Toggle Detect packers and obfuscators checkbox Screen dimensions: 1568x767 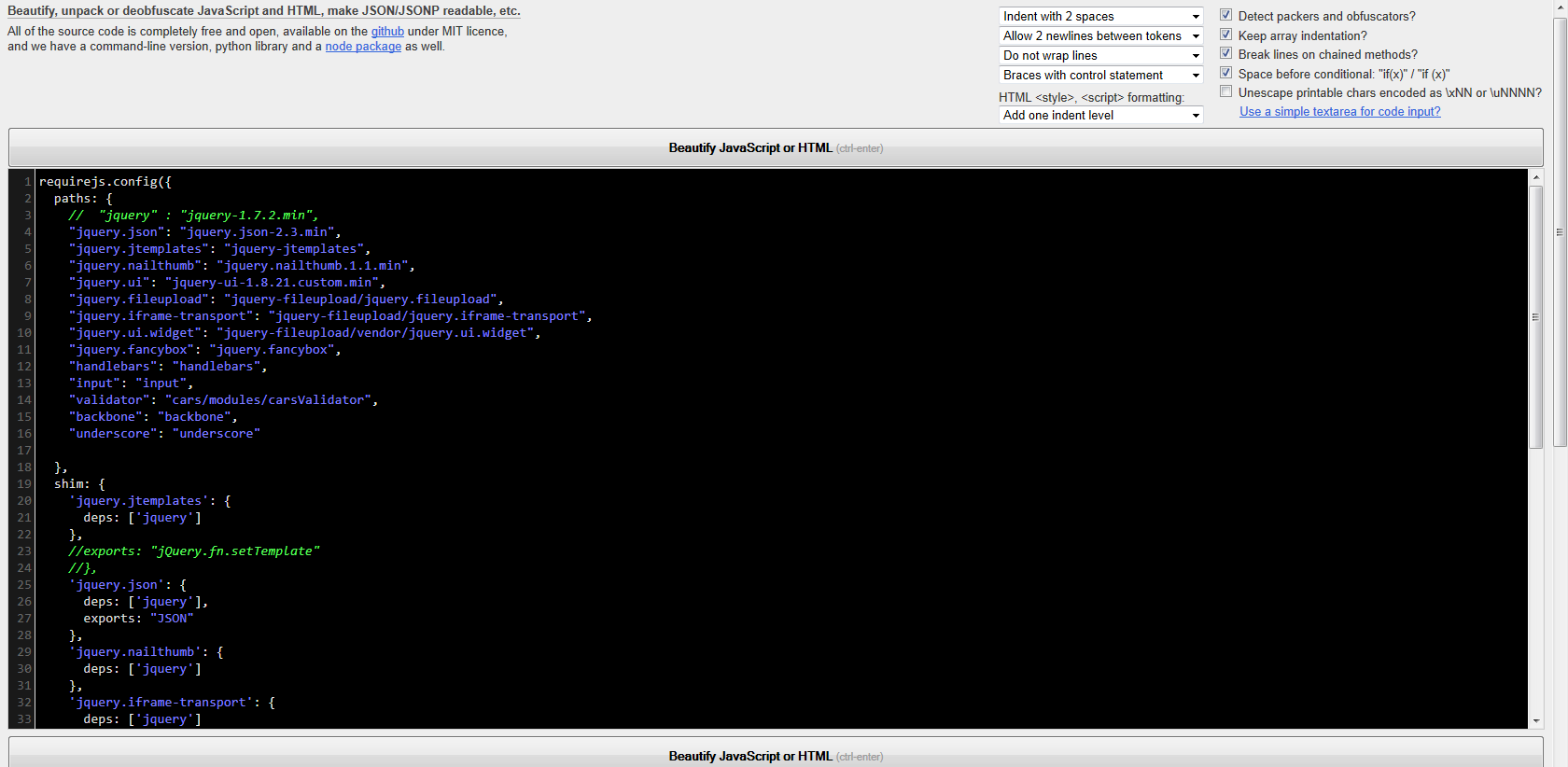(x=1226, y=16)
